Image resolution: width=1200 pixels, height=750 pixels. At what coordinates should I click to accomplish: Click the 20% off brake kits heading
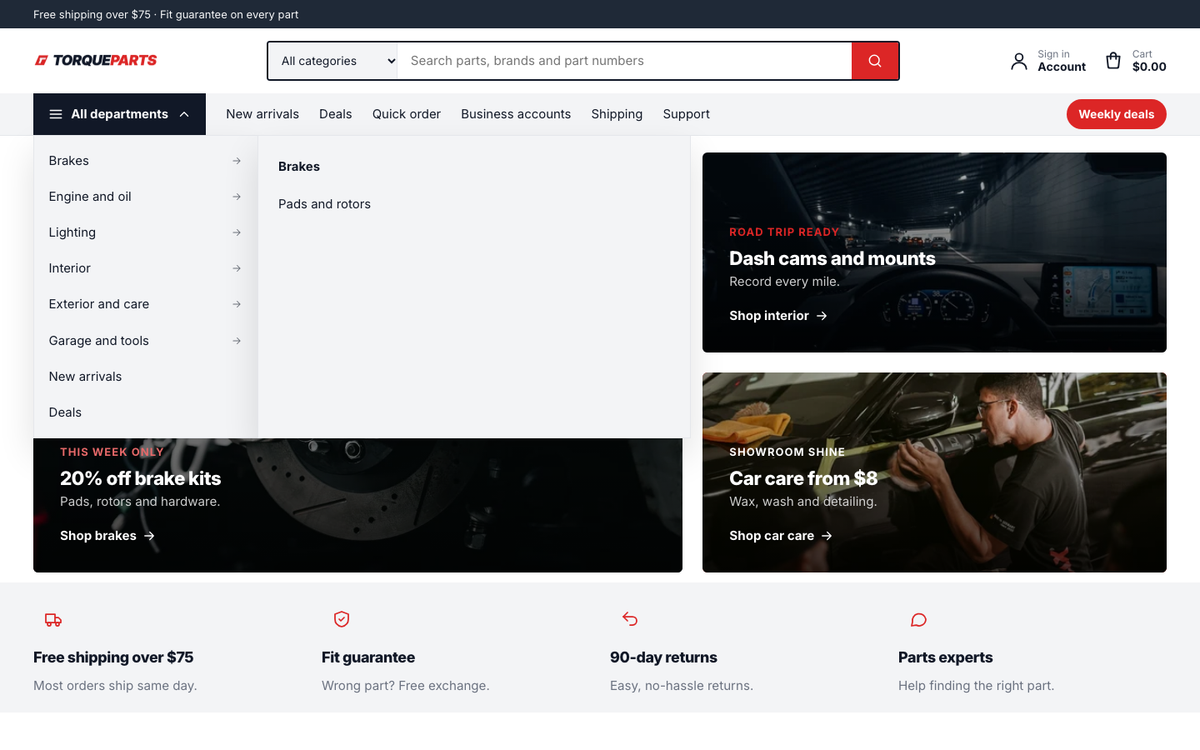(140, 478)
